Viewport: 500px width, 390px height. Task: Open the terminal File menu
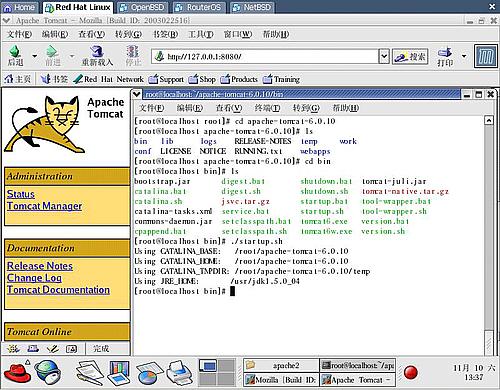152,108
